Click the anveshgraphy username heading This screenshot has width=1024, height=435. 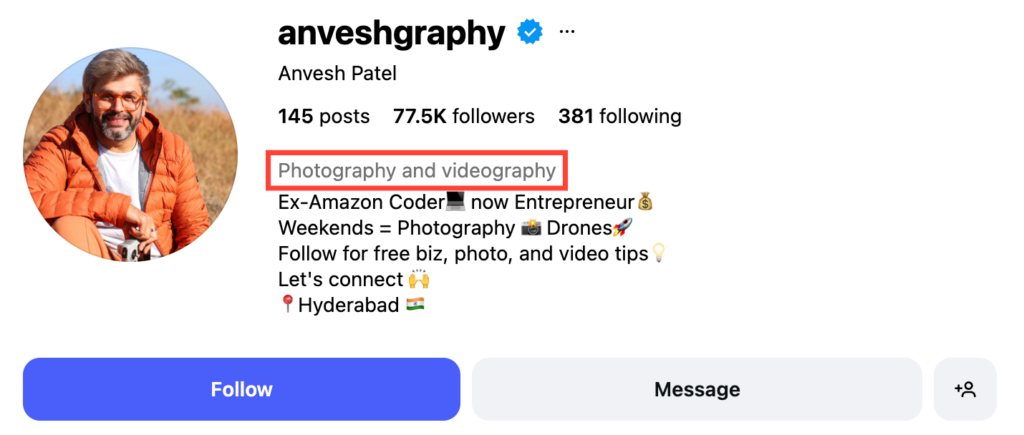[x=391, y=33]
